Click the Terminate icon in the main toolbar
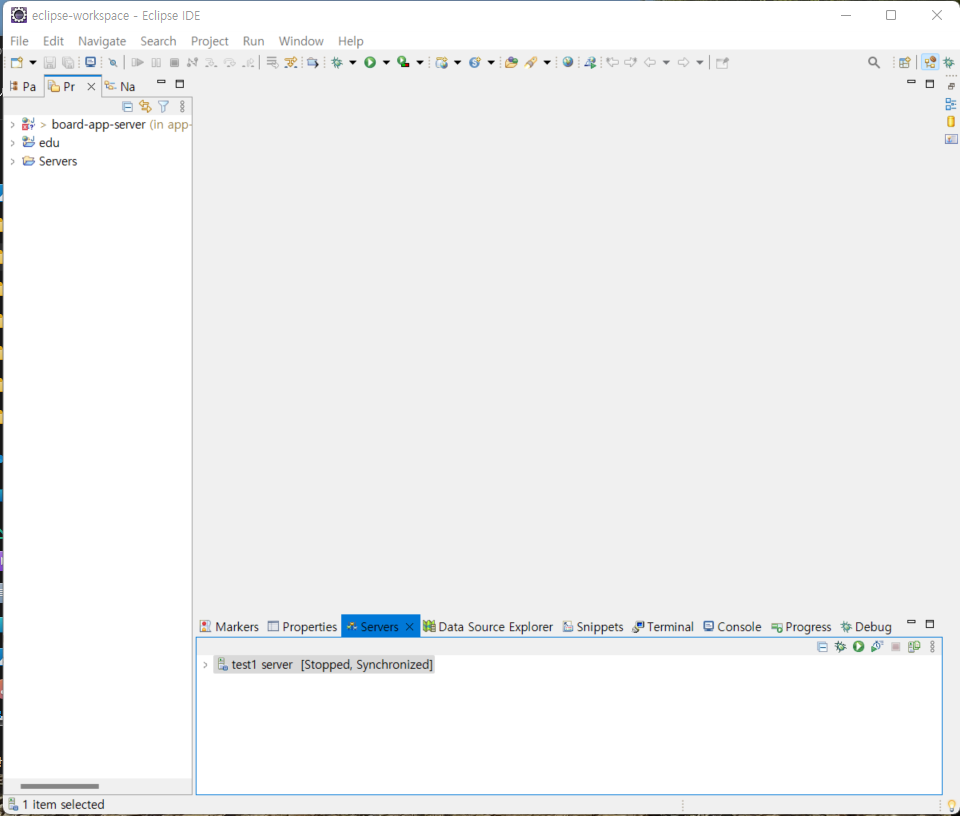The image size is (960, 816). pyautogui.click(x=174, y=62)
